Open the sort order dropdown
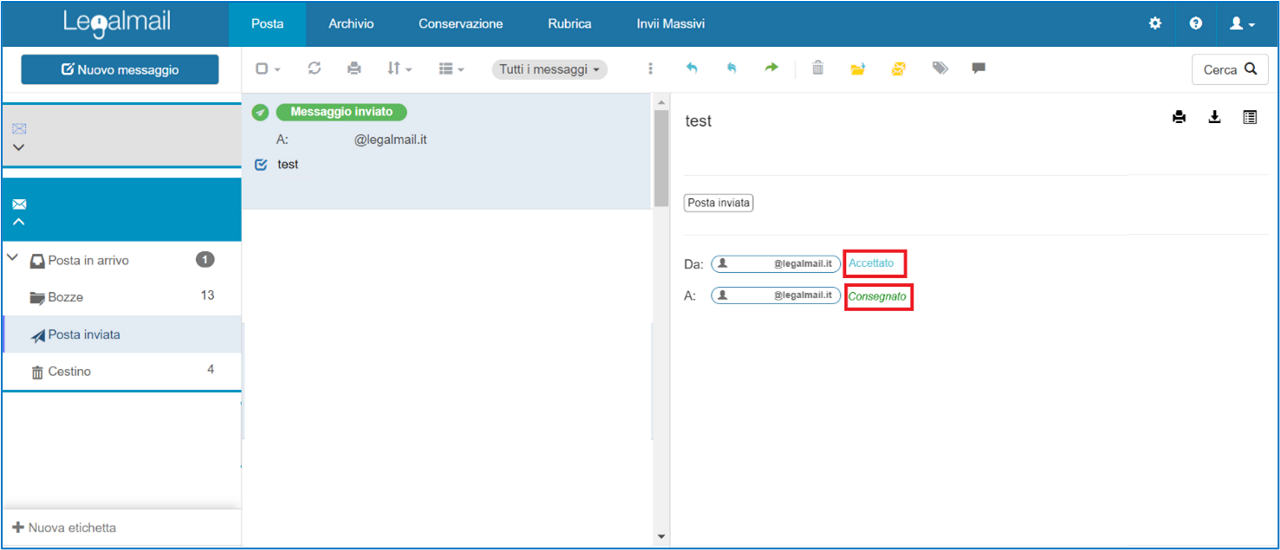1280x550 pixels. (399, 69)
